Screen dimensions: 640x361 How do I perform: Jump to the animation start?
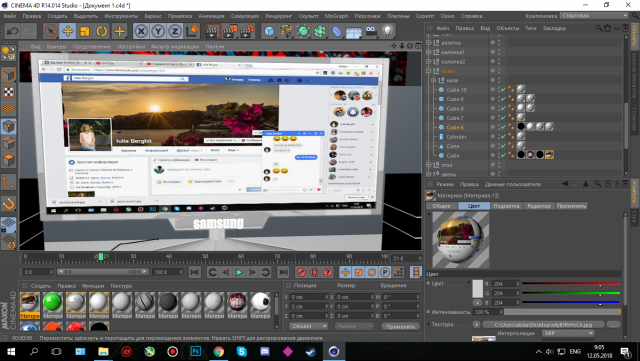point(195,272)
